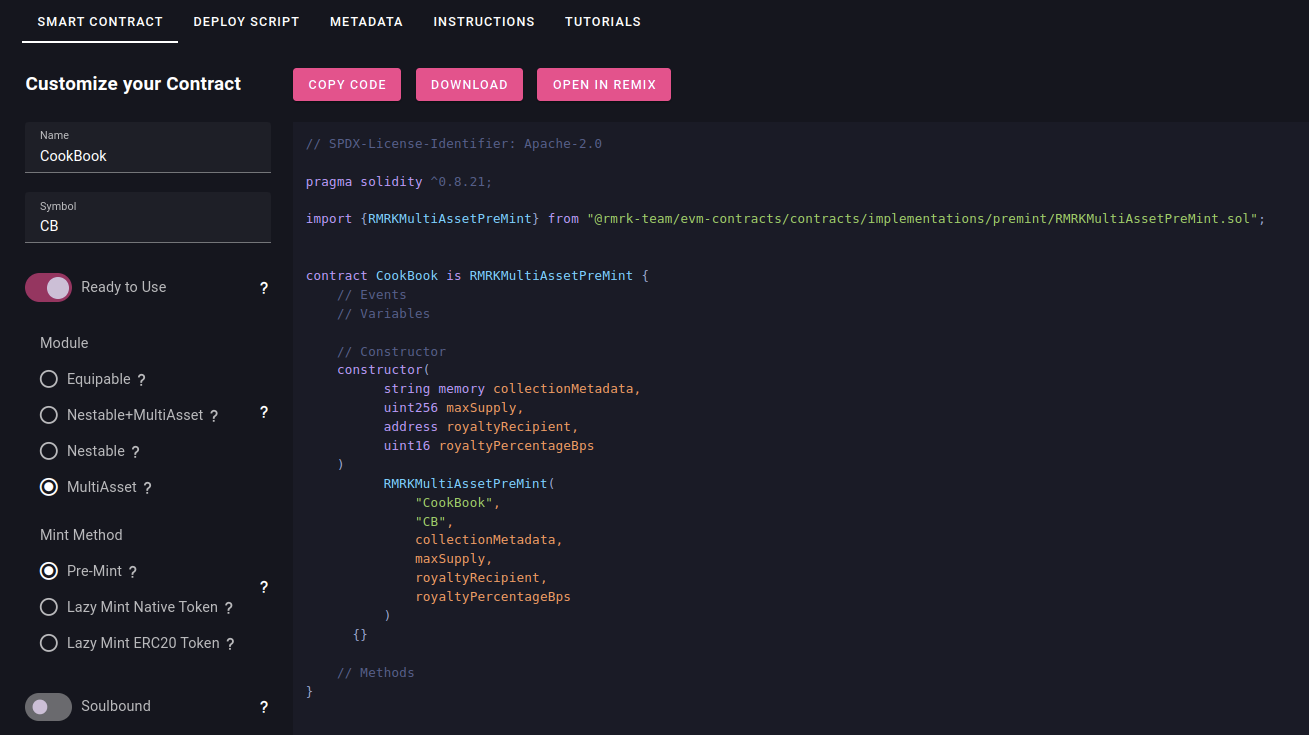Click the Open in Remix button
Viewport: 1309px width, 735px height.
click(x=604, y=85)
